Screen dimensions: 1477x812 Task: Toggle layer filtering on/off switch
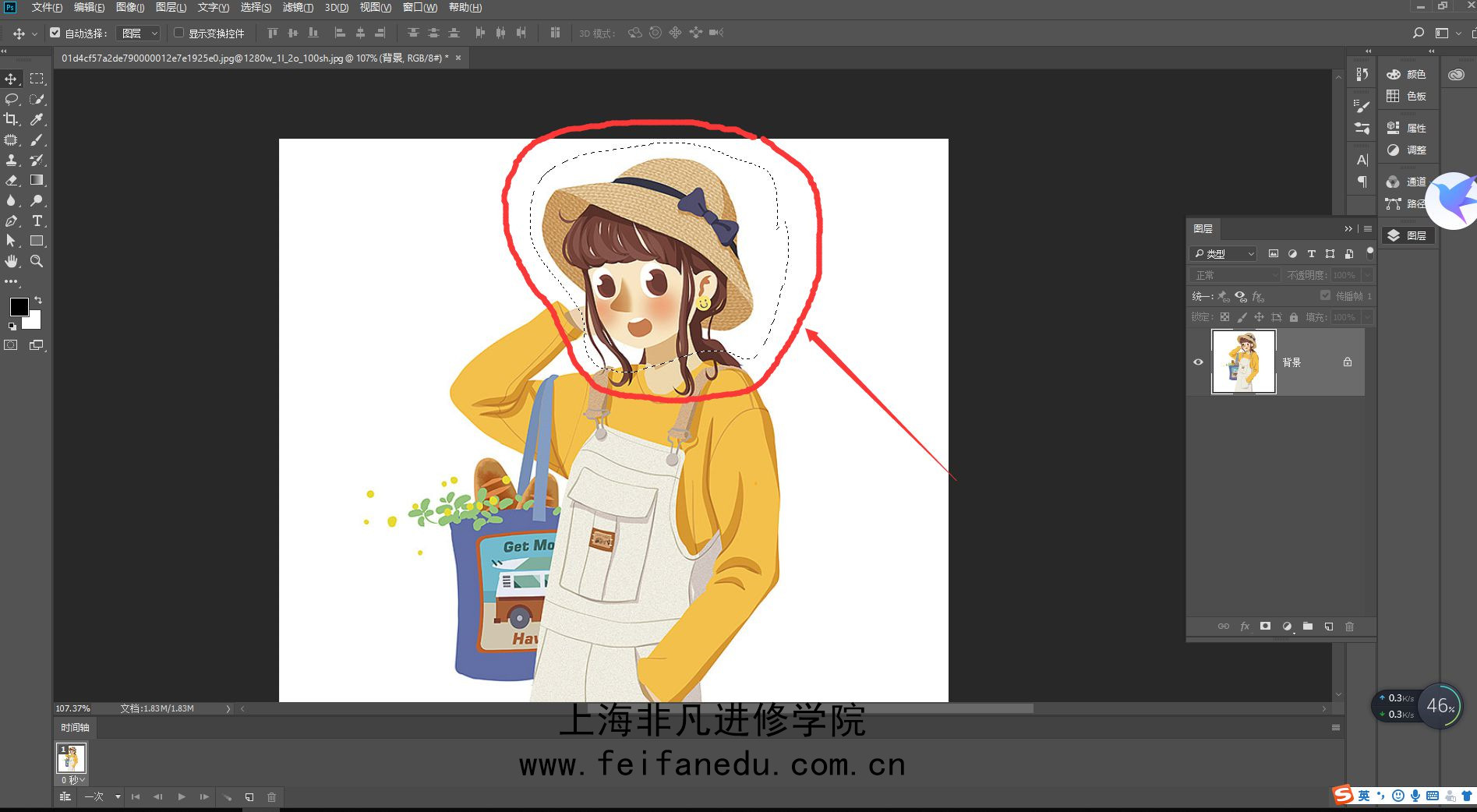(x=1370, y=252)
